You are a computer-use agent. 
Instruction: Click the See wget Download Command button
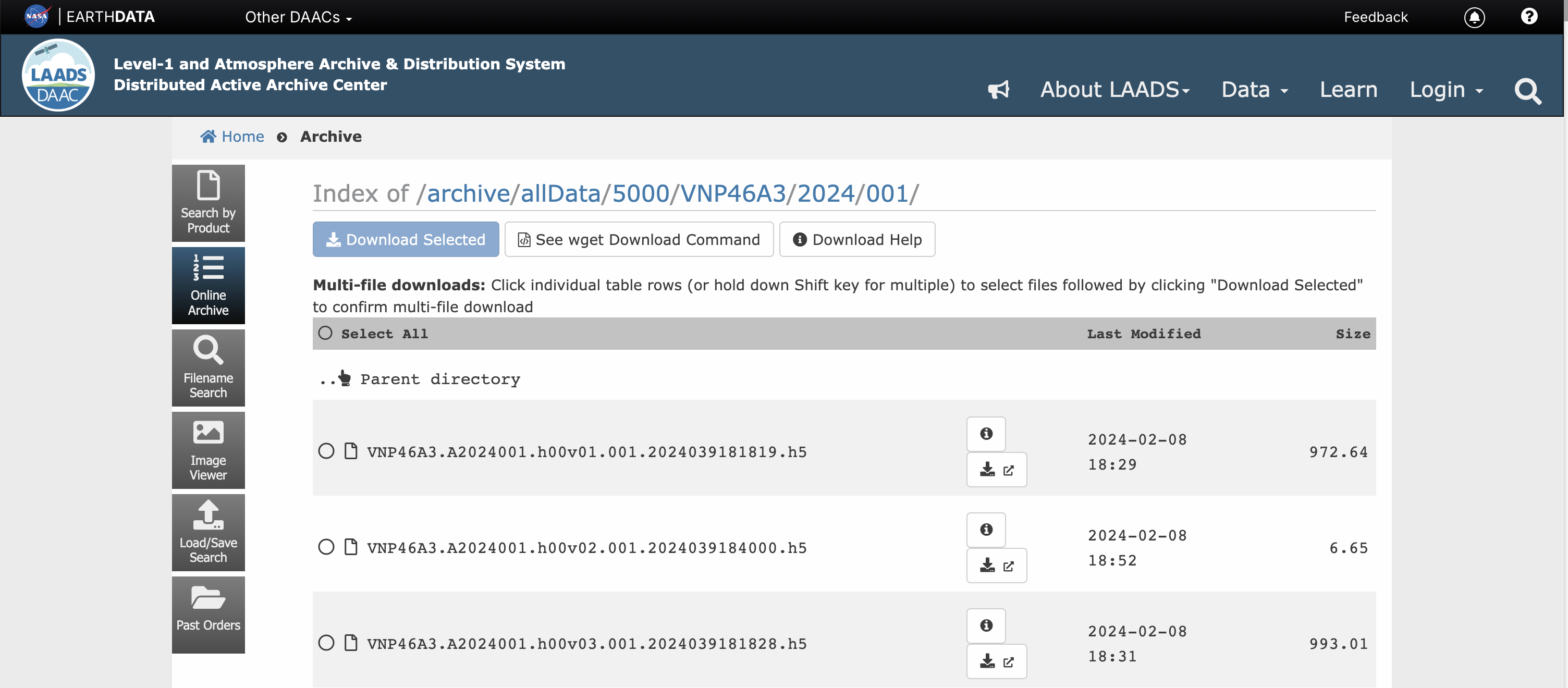click(x=639, y=239)
